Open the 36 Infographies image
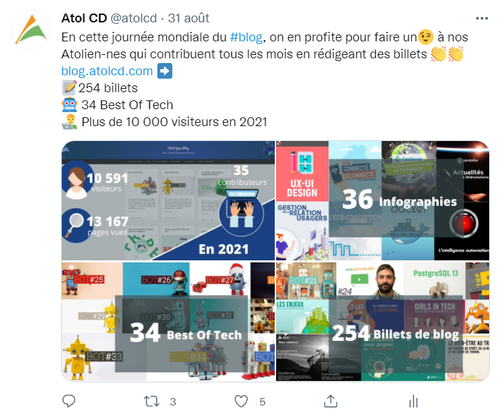This screenshot has width=500, height=419. (x=383, y=200)
